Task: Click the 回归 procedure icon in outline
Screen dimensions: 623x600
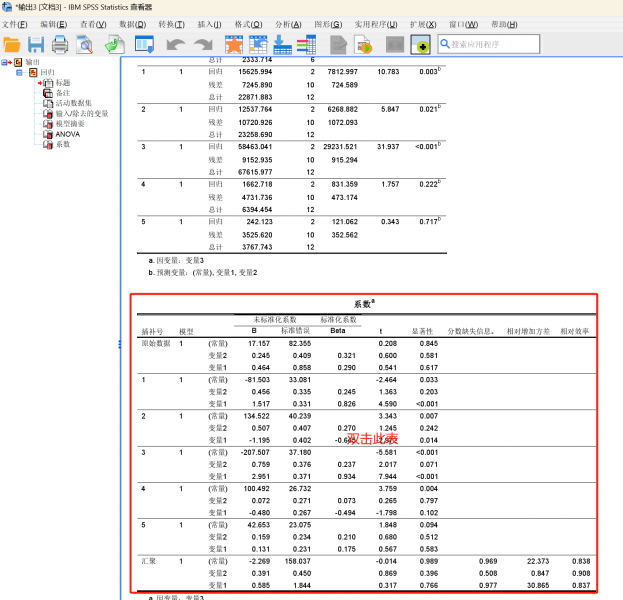Action: (x=33, y=72)
